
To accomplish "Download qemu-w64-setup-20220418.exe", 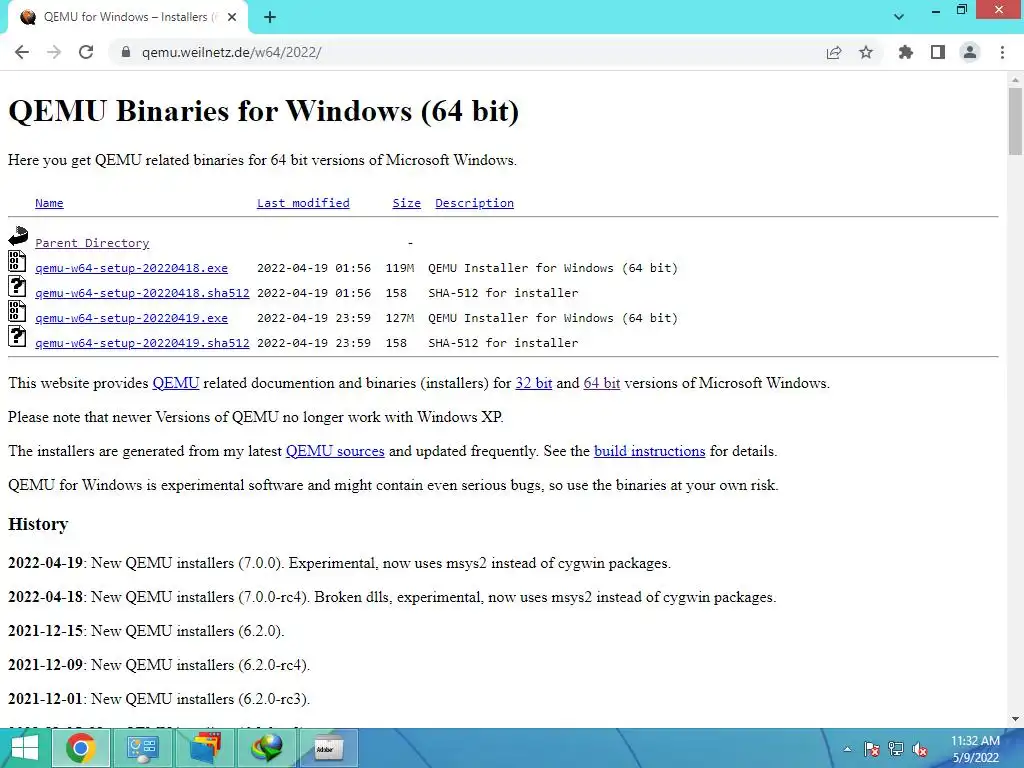I will 131,268.
